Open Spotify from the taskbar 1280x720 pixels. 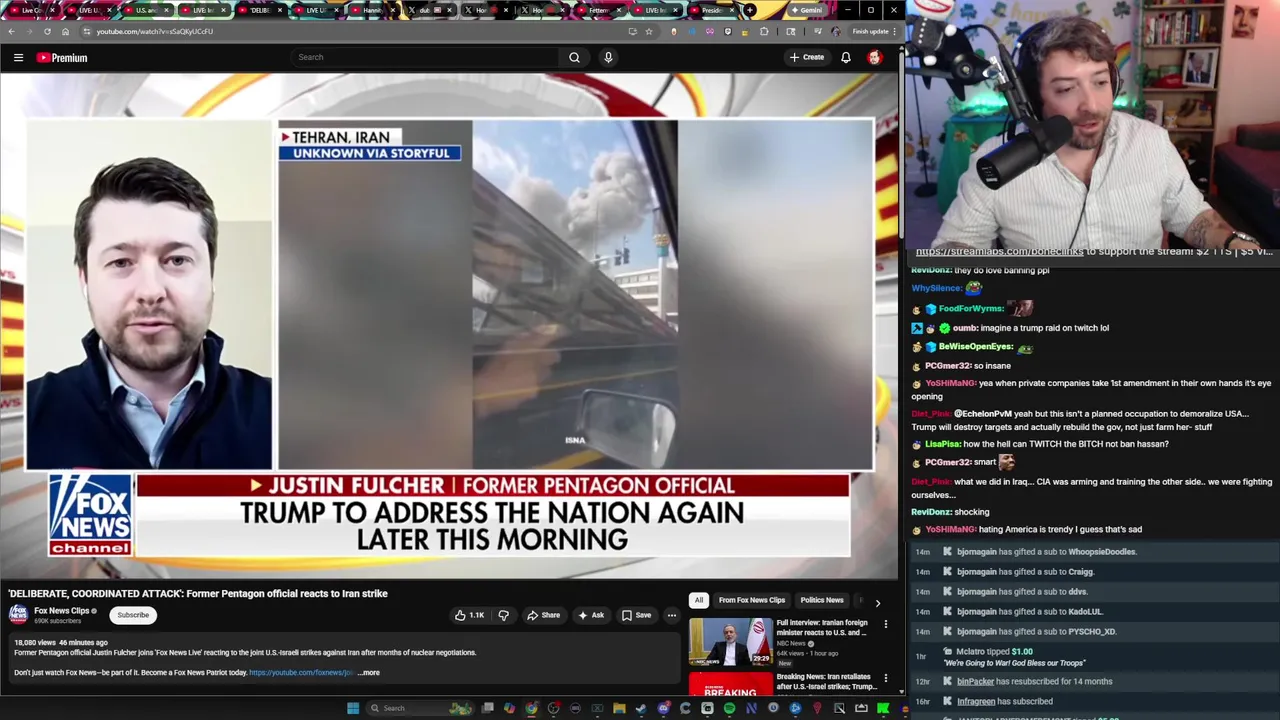coord(729,708)
